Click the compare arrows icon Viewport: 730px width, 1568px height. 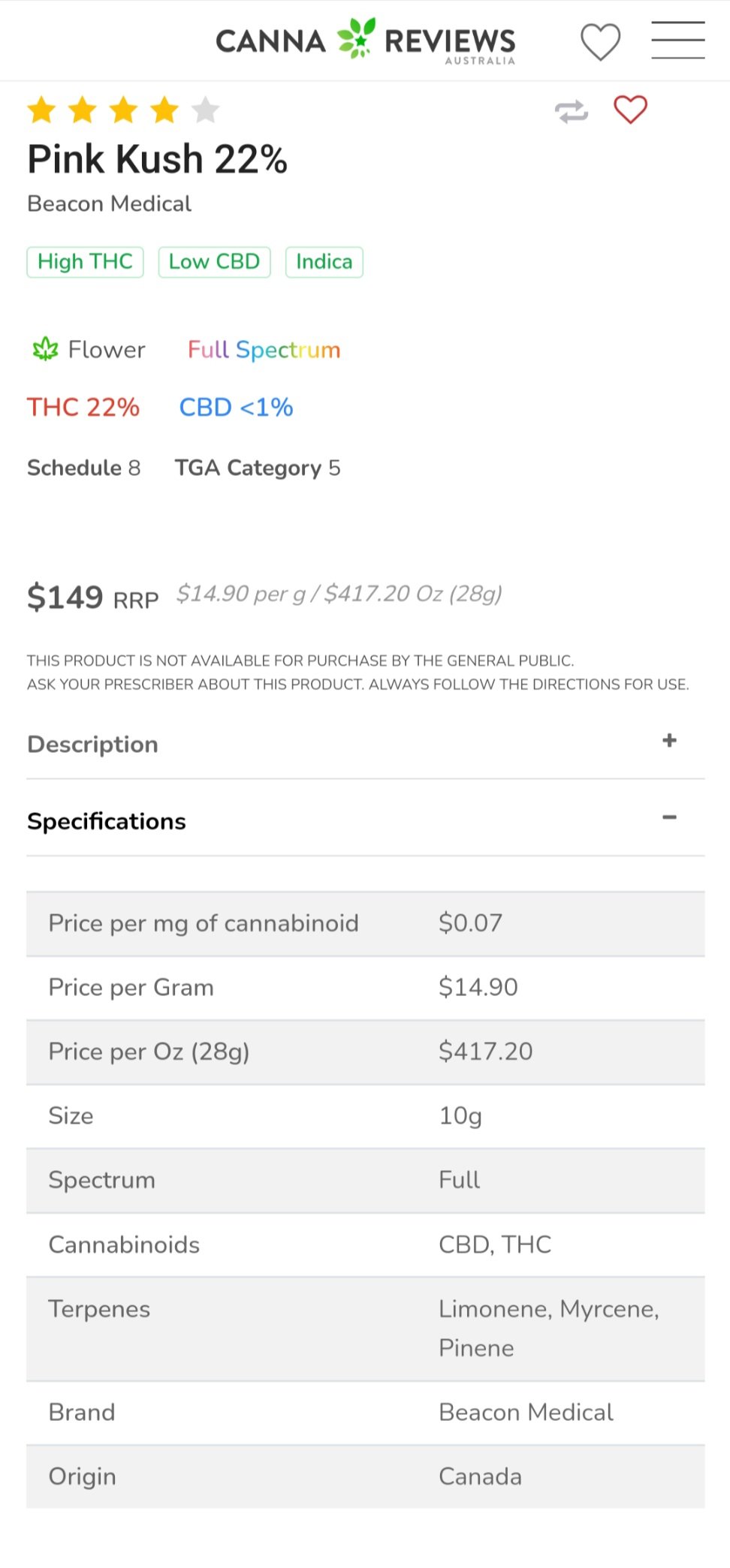[x=572, y=112]
